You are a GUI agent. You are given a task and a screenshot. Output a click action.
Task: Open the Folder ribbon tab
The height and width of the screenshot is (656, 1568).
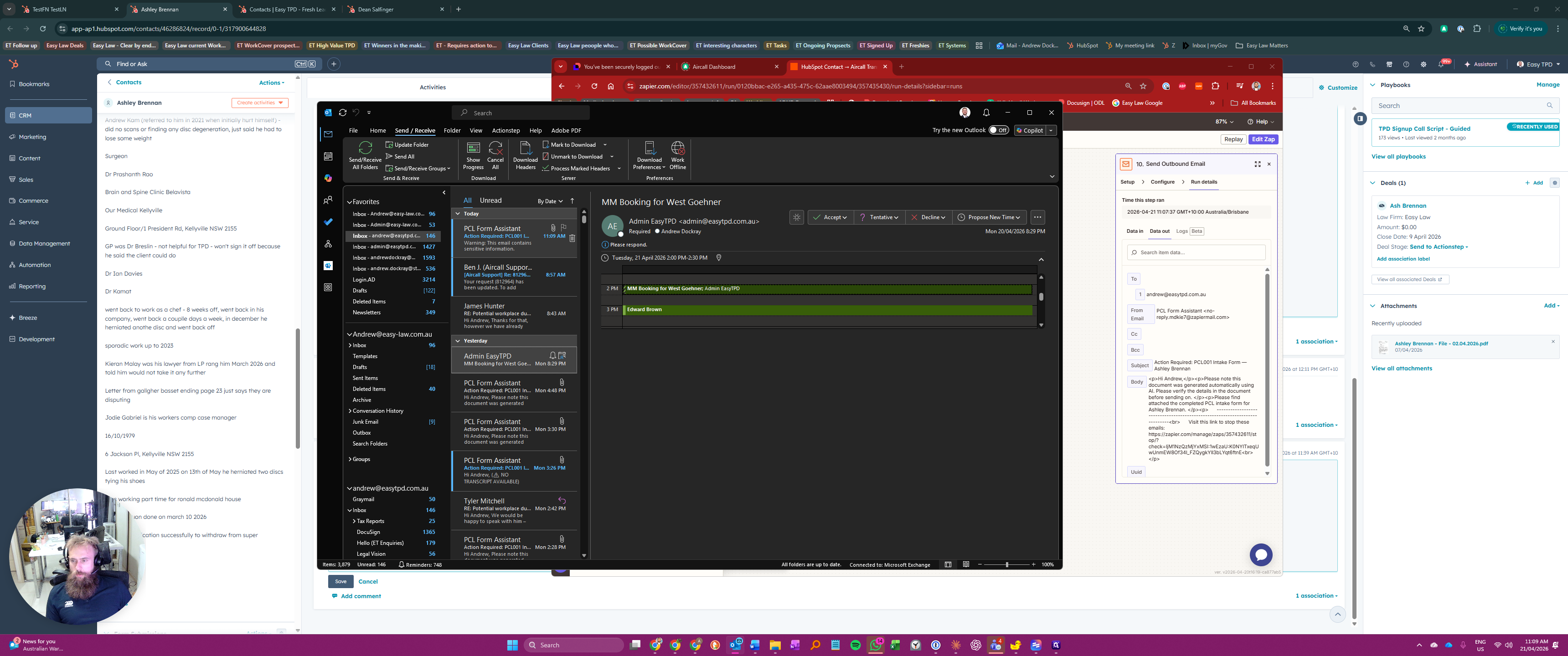click(452, 130)
